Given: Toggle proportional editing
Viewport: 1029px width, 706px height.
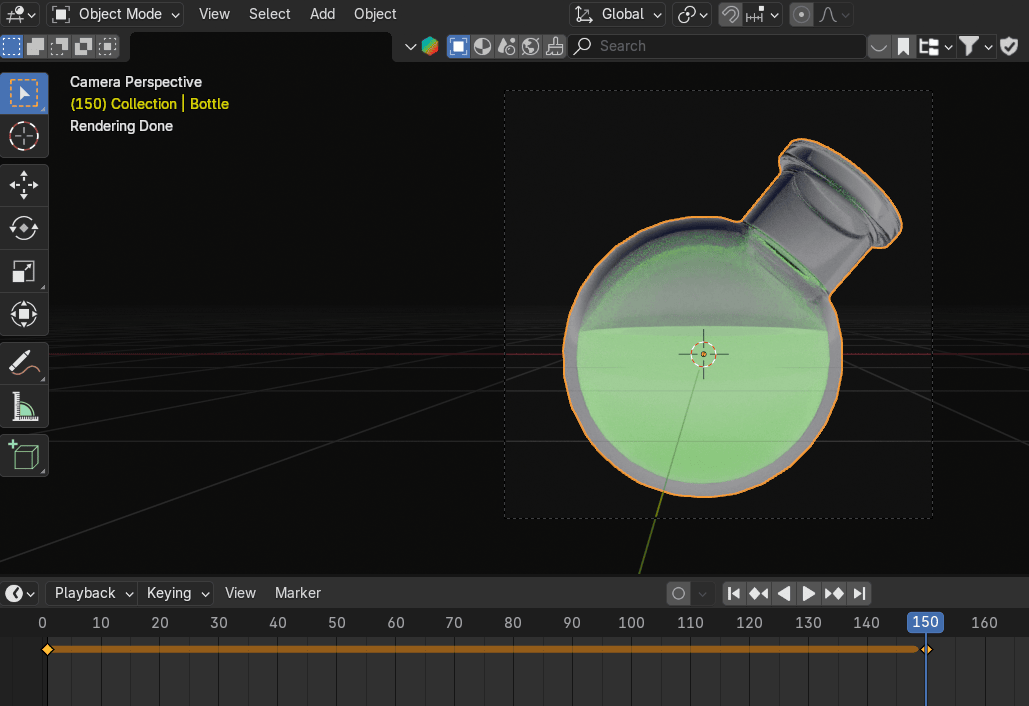Looking at the screenshot, I should pyautogui.click(x=801, y=15).
